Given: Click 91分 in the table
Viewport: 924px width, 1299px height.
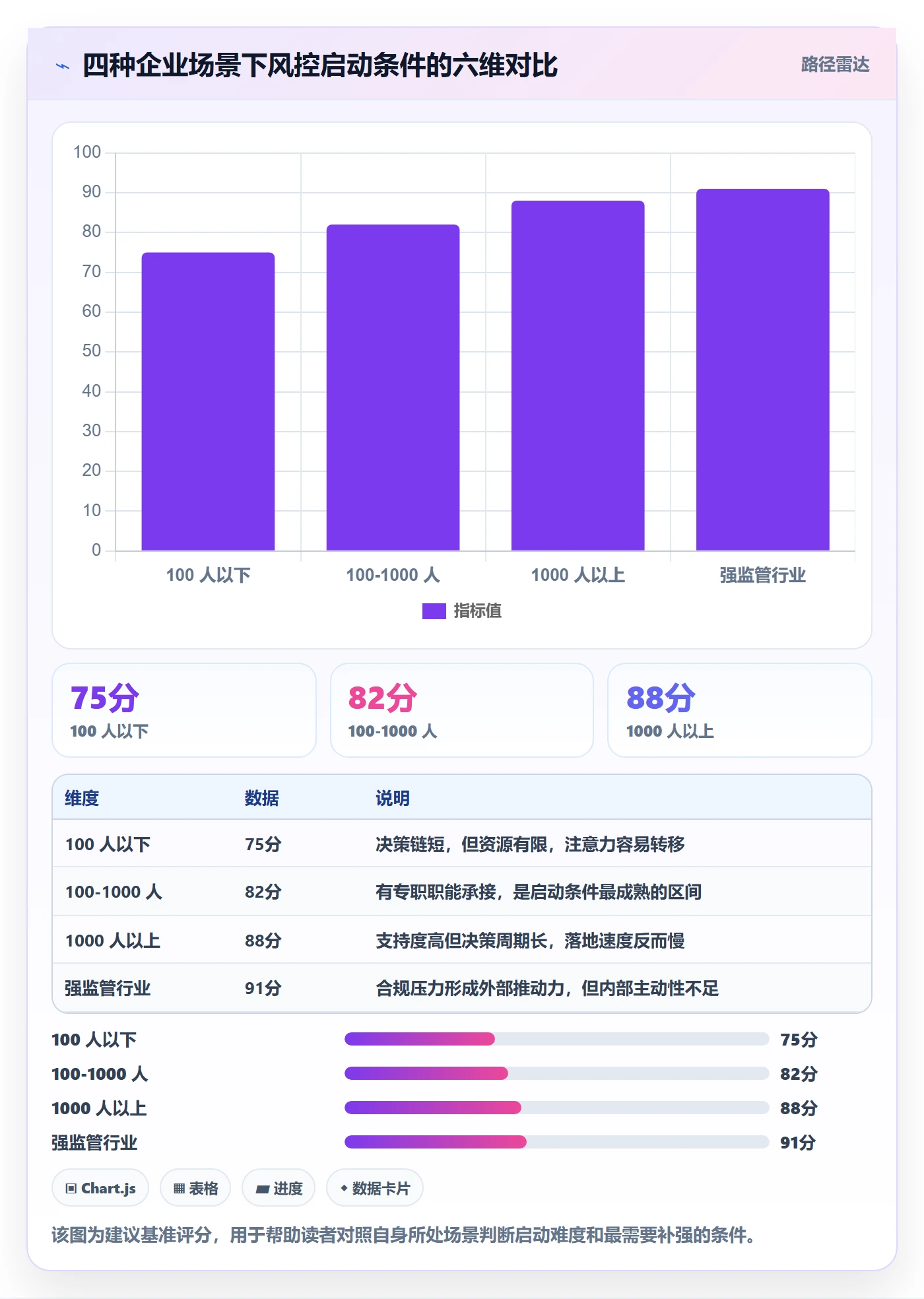Looking at the screenshot, I should point(263,988).
